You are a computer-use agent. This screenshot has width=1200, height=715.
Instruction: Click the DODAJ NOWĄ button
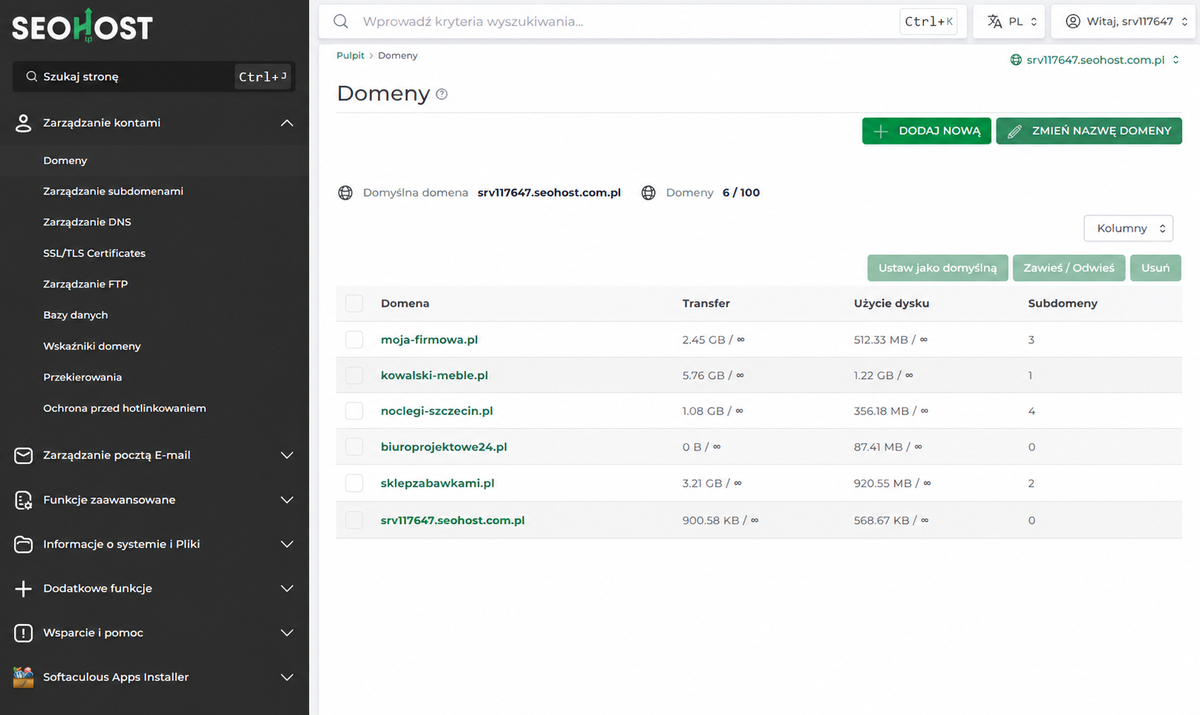pyautogui.click(x=926, y=131)
